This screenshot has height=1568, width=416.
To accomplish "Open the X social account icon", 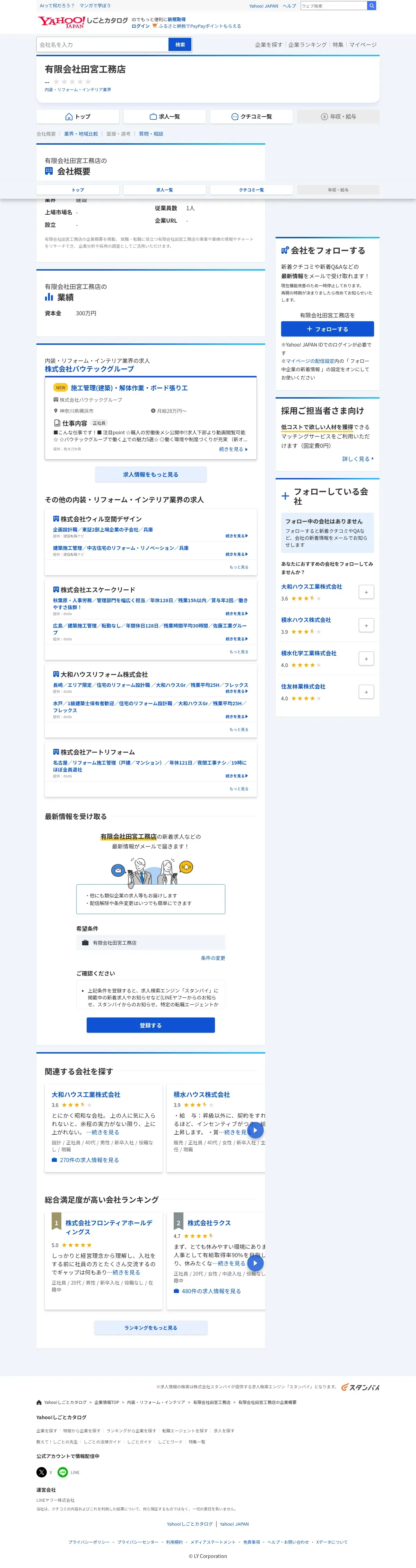I will [x=41, y=1473].
